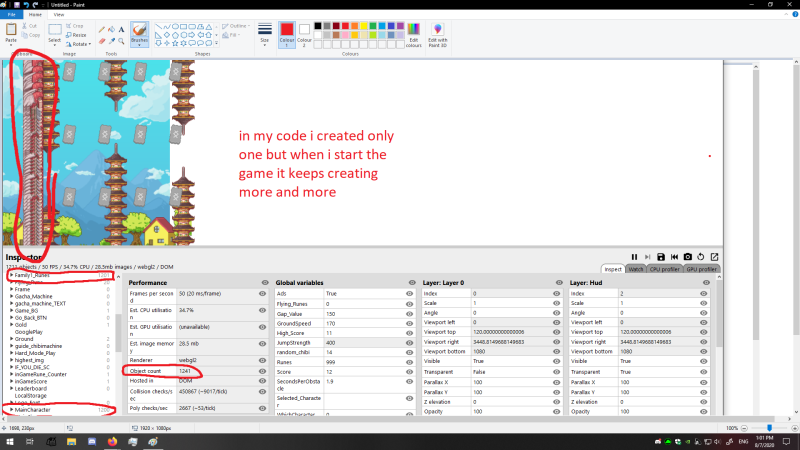Open the Brushes dropdown

click(x=139, y=43)
